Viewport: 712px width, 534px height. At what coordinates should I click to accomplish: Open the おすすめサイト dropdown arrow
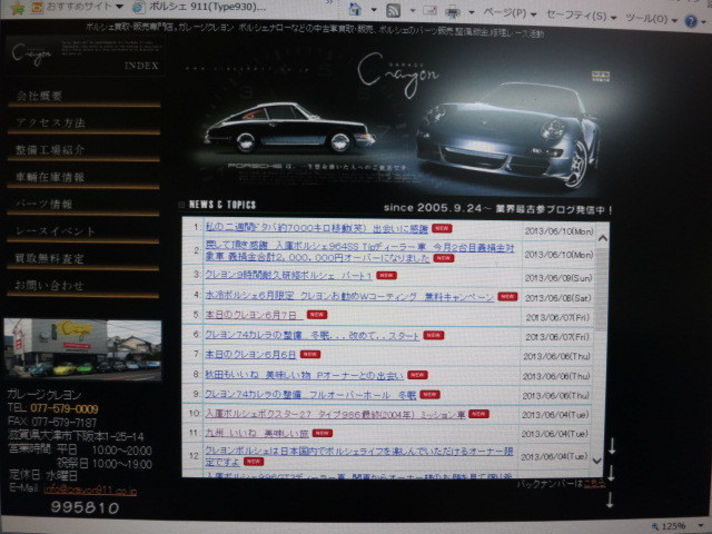click(x=119, y=6)
